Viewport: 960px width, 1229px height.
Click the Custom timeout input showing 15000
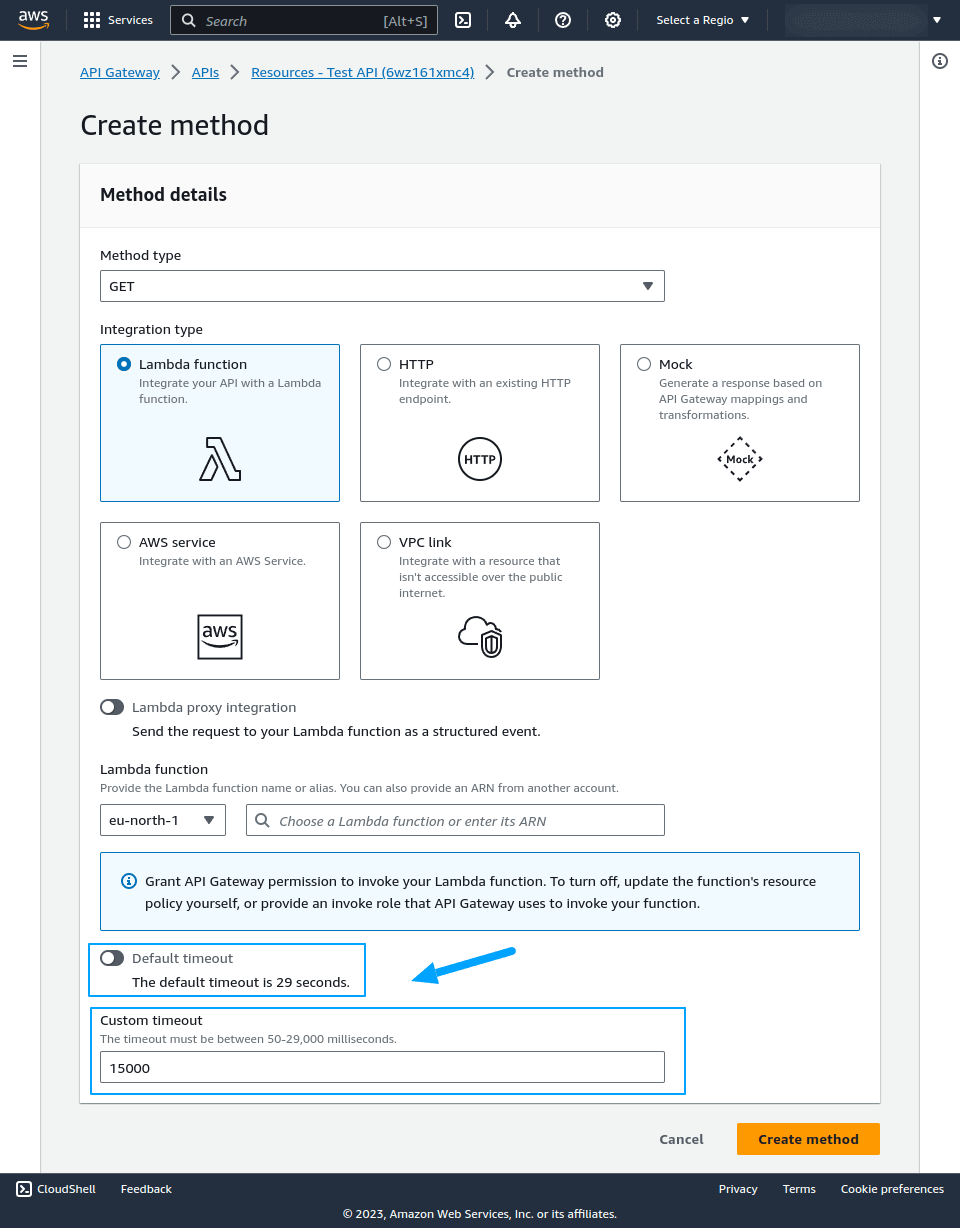click(x=382, y=1067)
